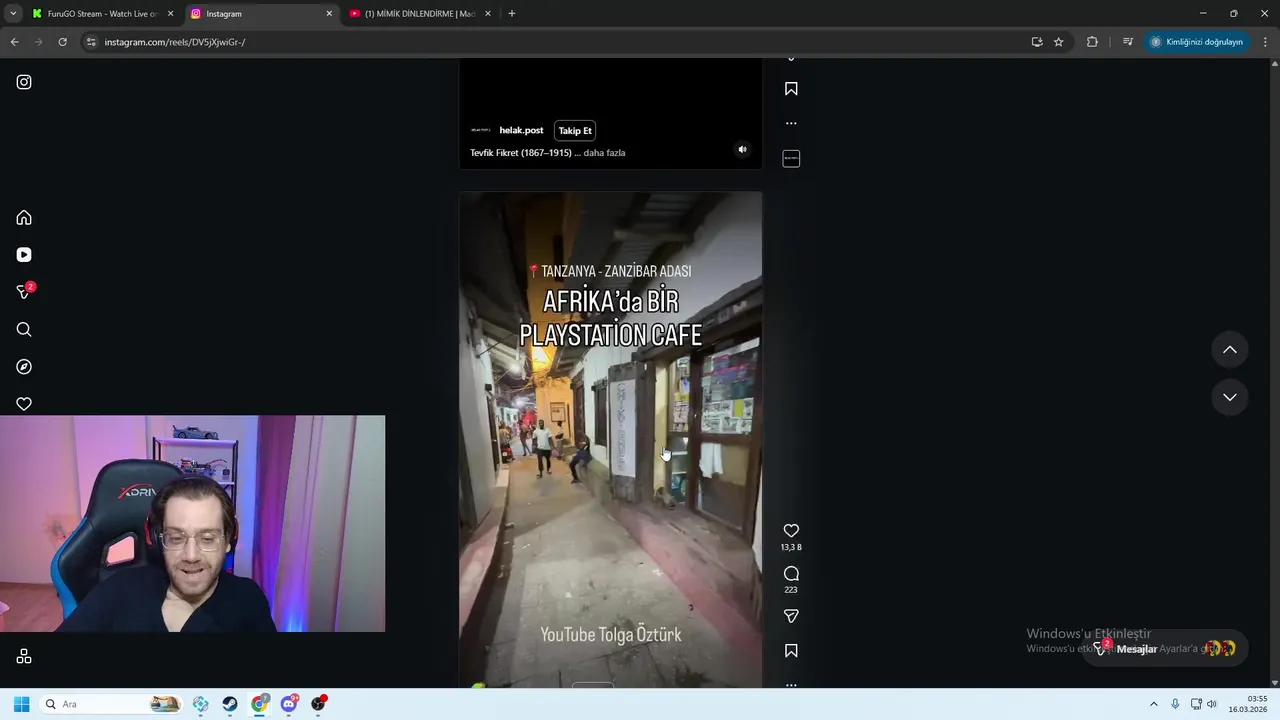
Task: Open Chrome extensions puzzle icon
Action: 1092,42
